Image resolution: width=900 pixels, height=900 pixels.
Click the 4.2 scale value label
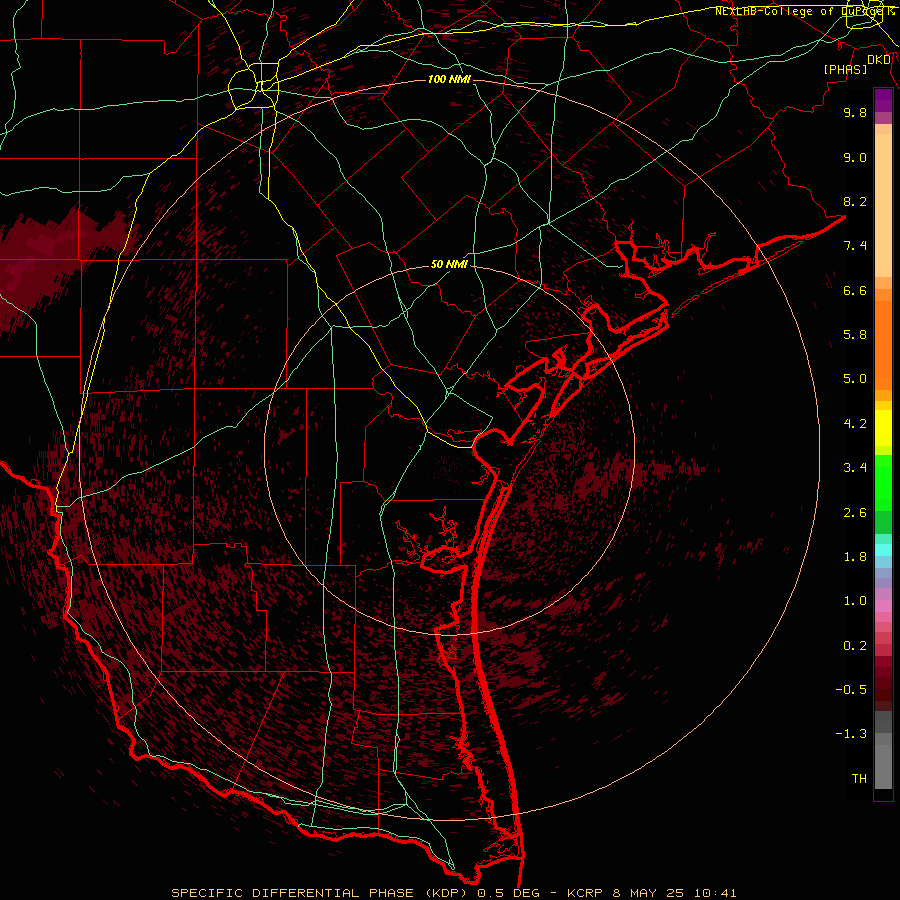coord(855,424)
